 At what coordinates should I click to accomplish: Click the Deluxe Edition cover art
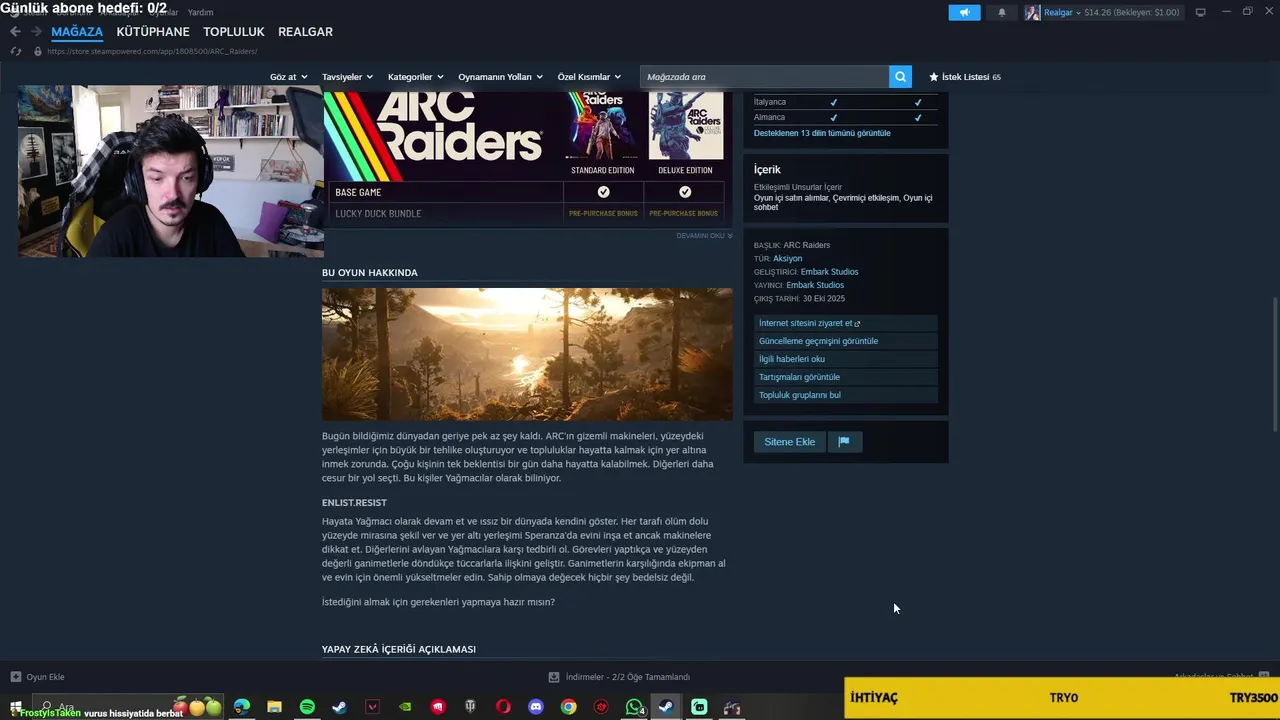(685, 126)
